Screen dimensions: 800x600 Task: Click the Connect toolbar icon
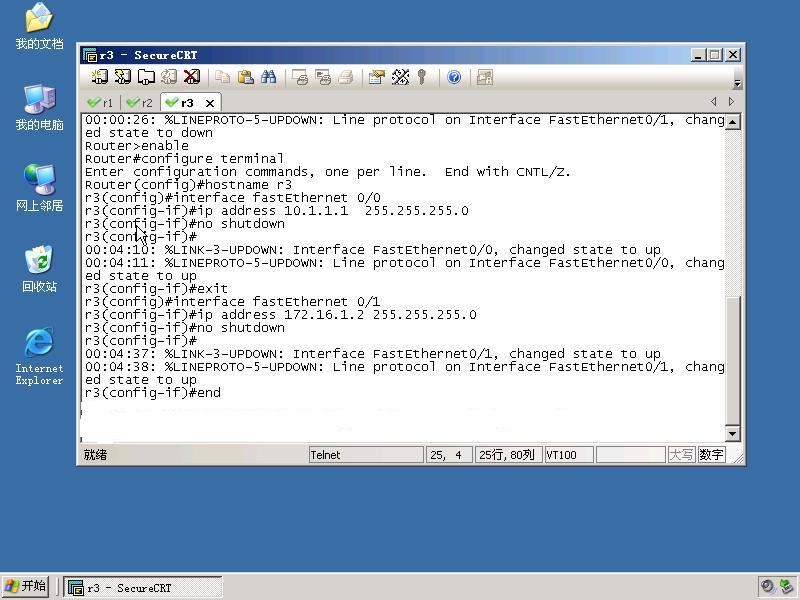[x=99, y=77]
